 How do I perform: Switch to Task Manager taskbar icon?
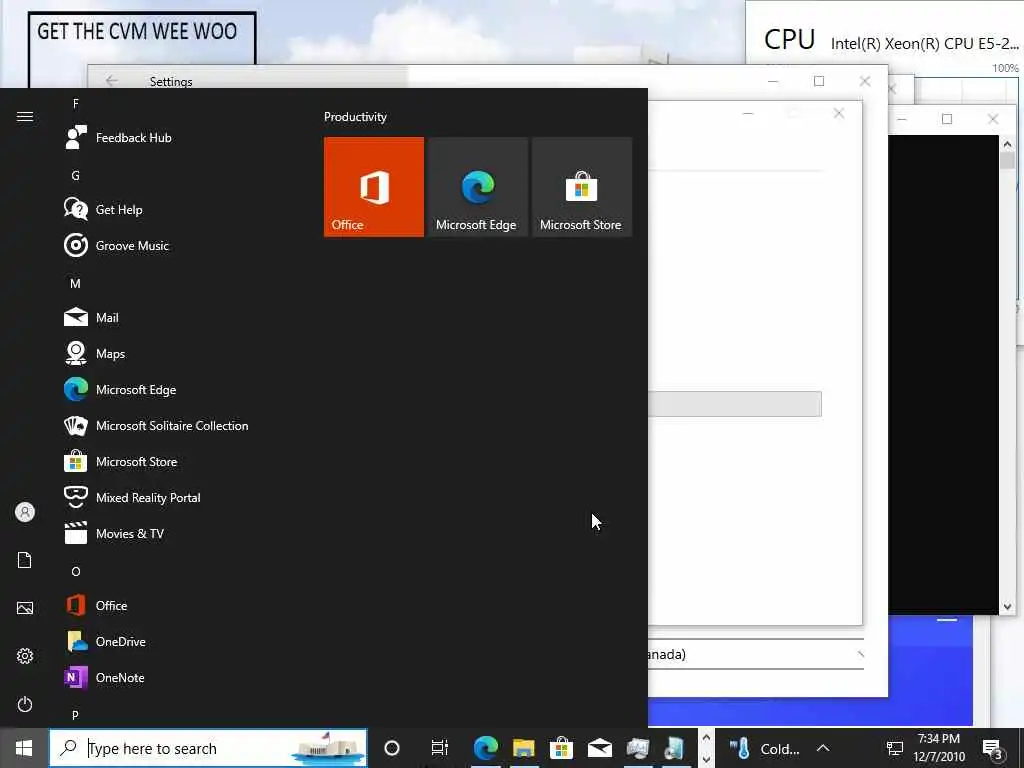click(x=637, y=748)
